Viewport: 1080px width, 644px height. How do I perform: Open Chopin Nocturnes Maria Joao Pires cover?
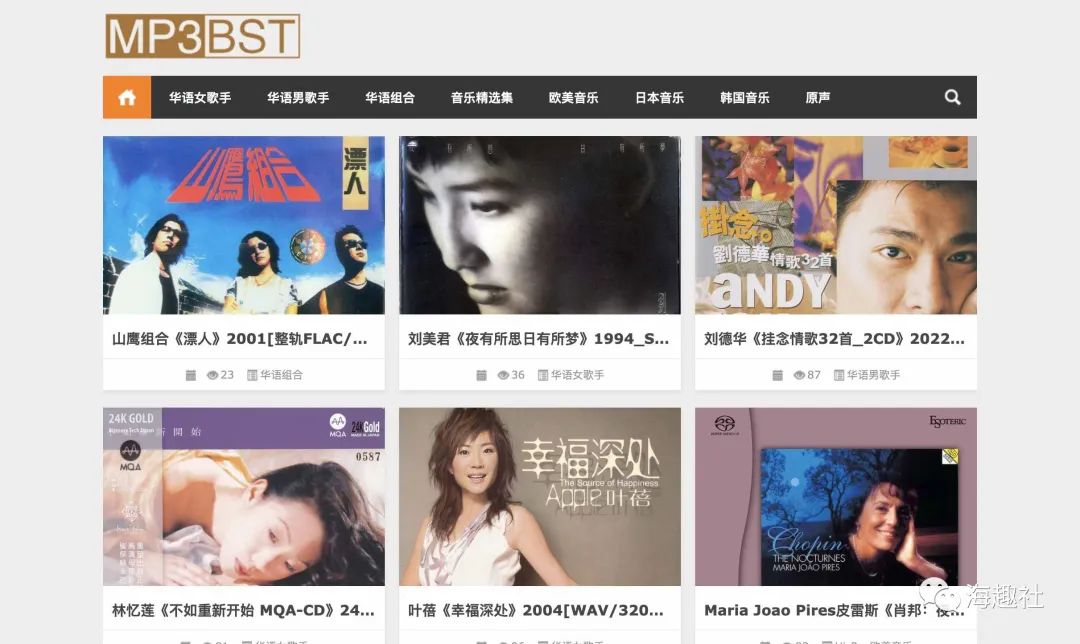click(x=835, y=497)
